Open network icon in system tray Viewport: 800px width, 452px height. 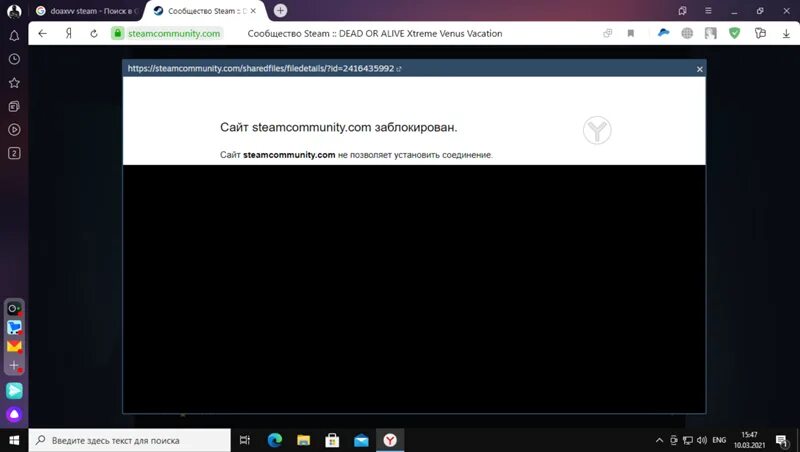(x=688, y=440)
